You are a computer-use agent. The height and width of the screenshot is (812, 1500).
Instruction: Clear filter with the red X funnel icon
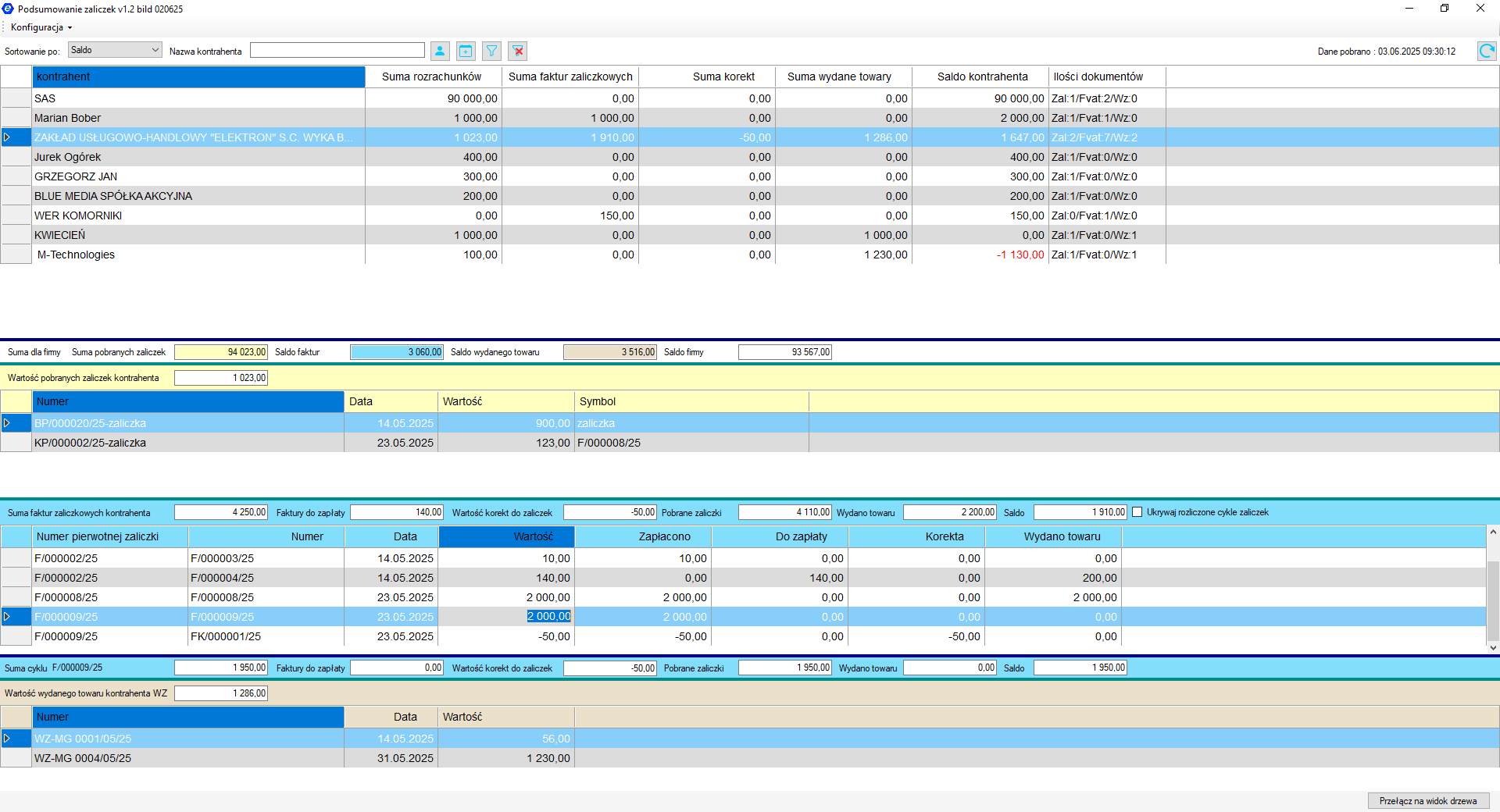click(x=517, y=52)
